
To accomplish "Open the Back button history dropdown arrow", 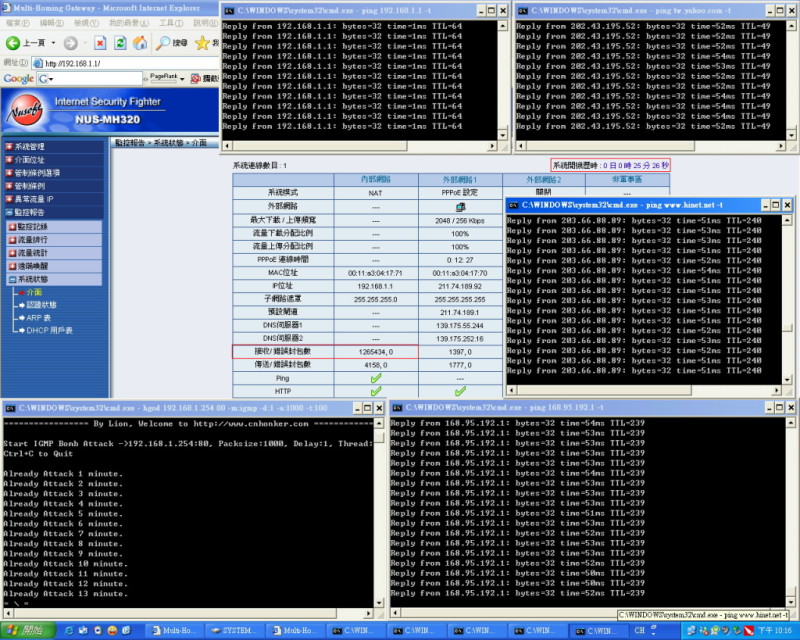I will 53,43.
